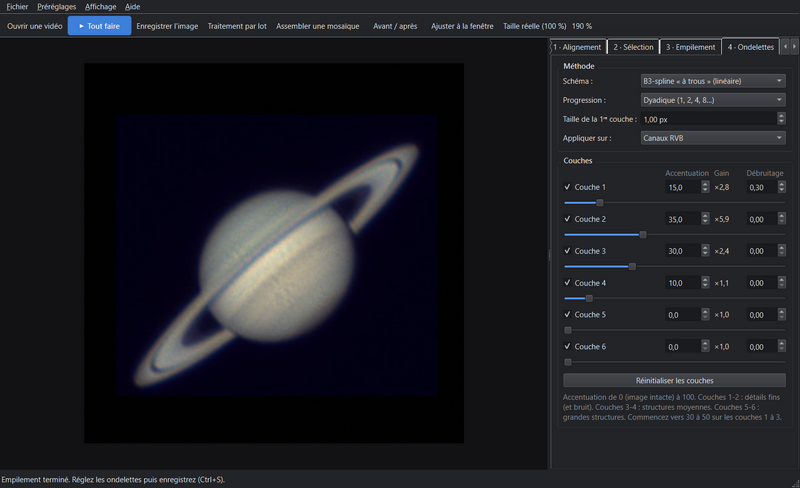Click Ajuster à la fenêtre
The width and height of the screenshot is (800, 488).
point(462,26)
